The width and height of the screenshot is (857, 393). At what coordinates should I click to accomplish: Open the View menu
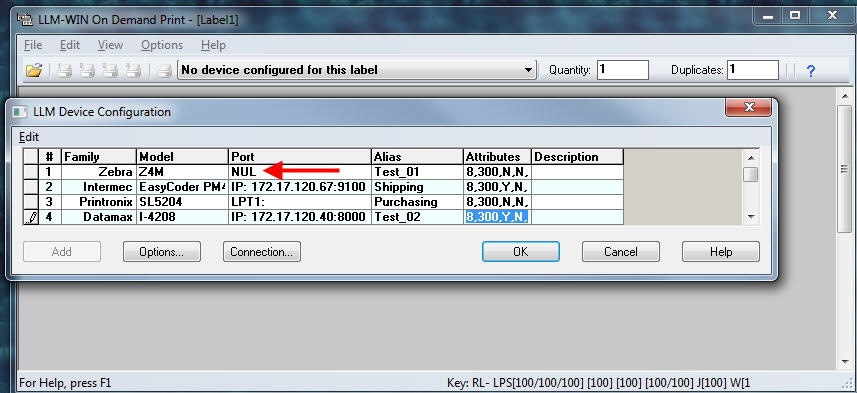[x=110, y=45]
